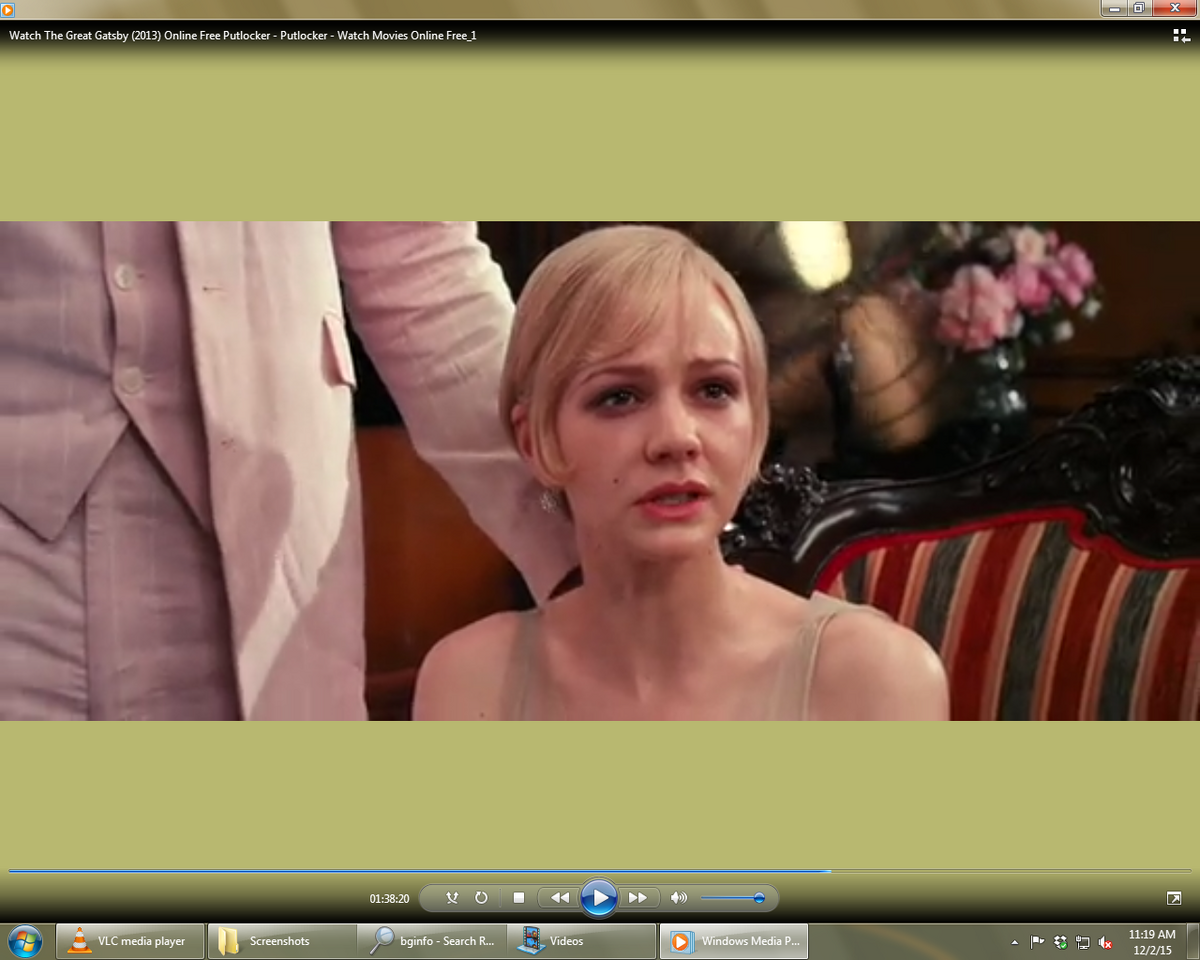Open bginfo Search Results taskbar button

coord(432,941)
